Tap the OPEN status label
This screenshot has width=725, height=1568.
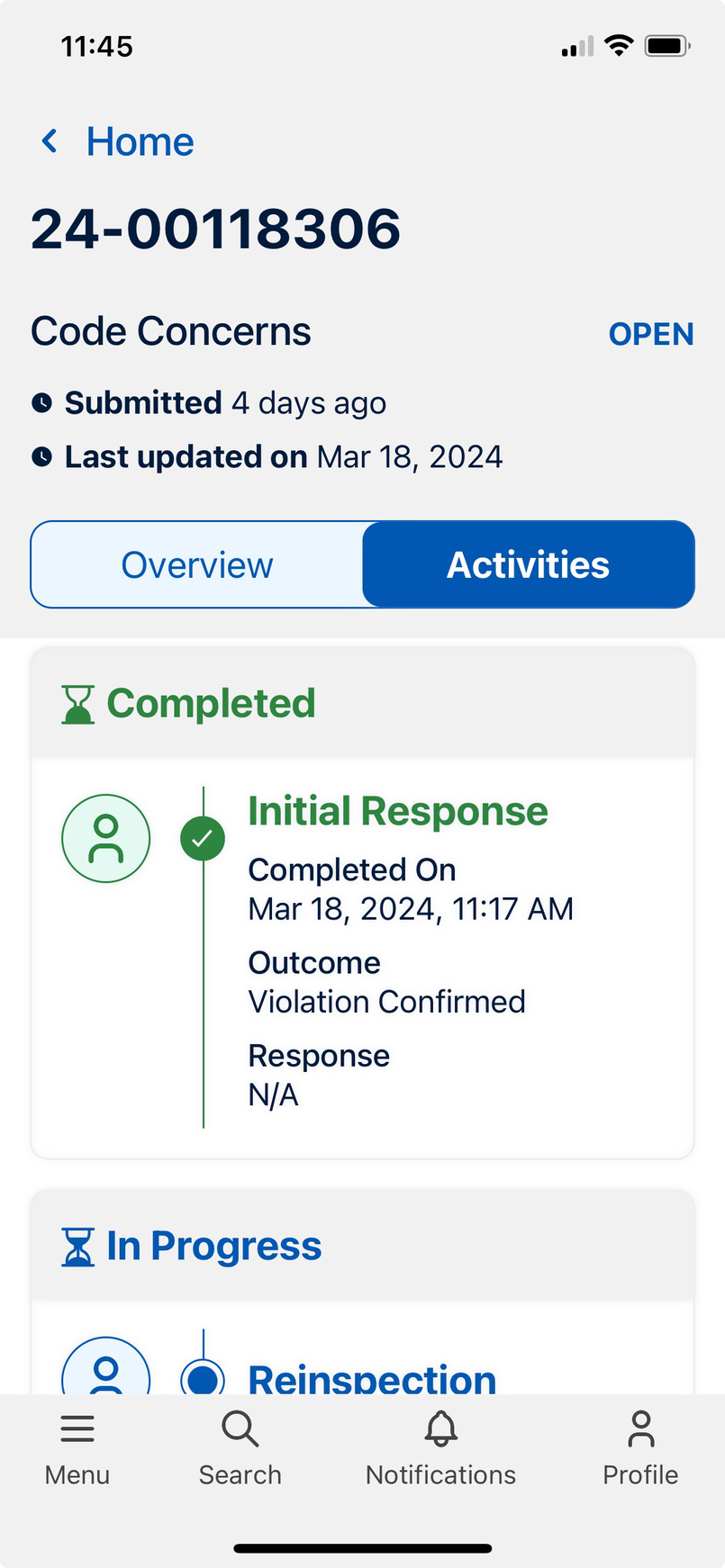click(x=651, y=334)
